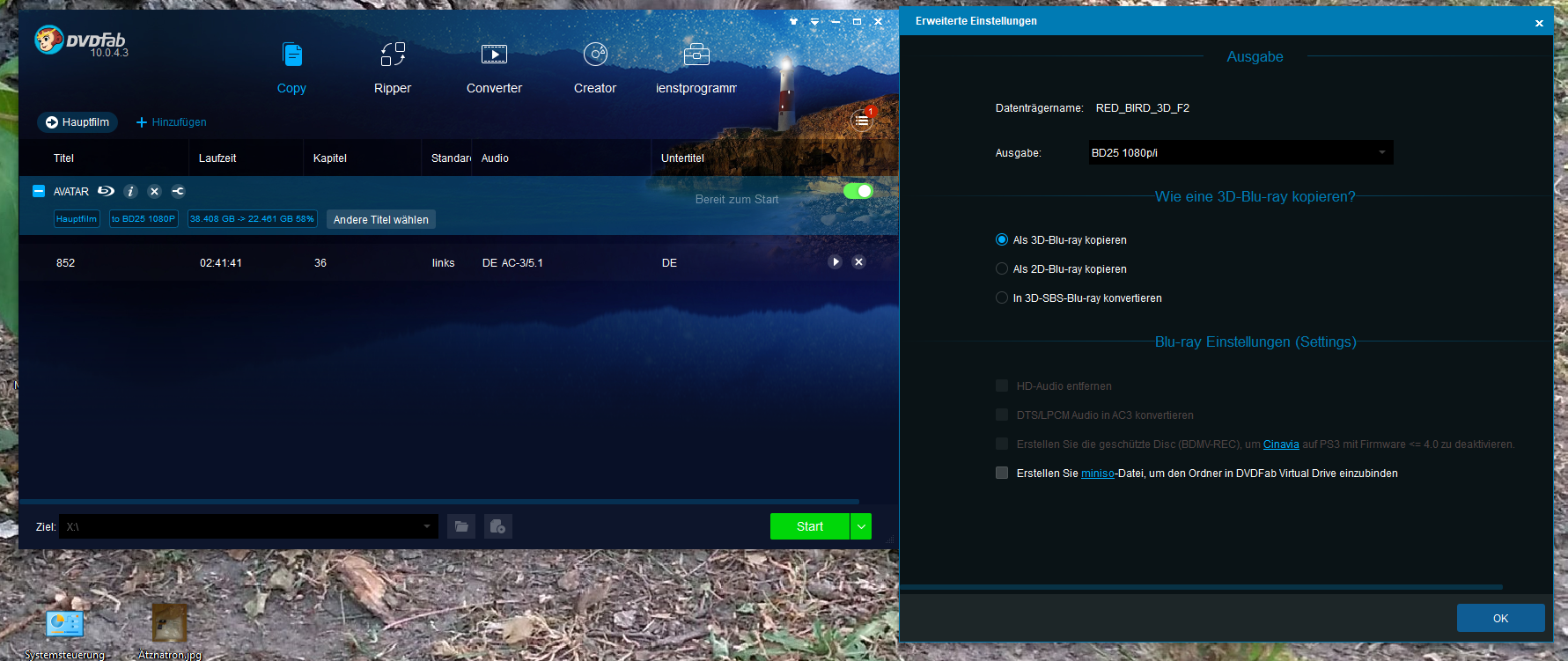The width and height of the screenshot is (1568, 661).
Task: Open the task queue list with badge
Action: point(862,120)
